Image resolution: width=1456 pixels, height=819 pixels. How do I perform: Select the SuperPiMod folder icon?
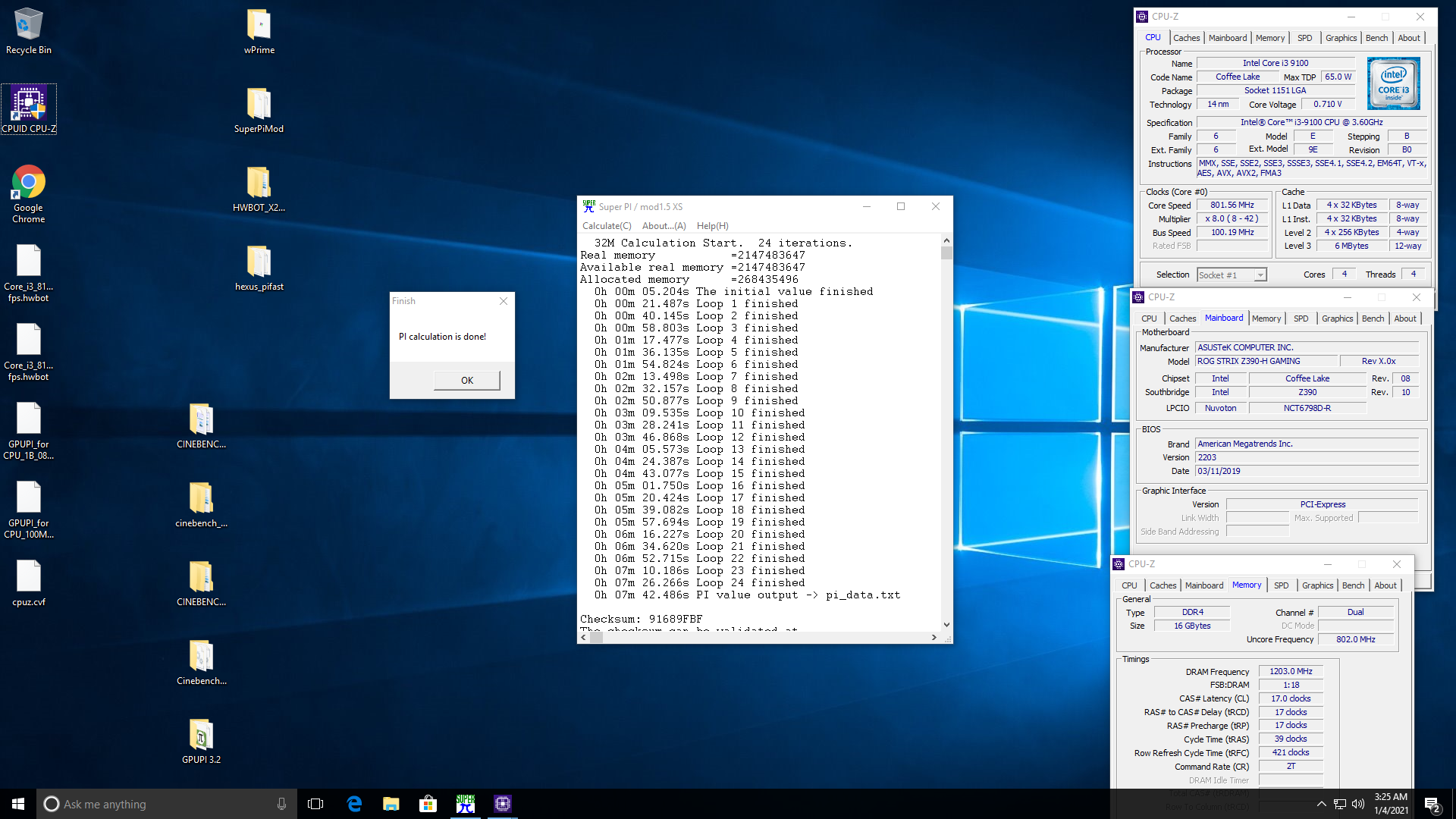pos(259,110)
